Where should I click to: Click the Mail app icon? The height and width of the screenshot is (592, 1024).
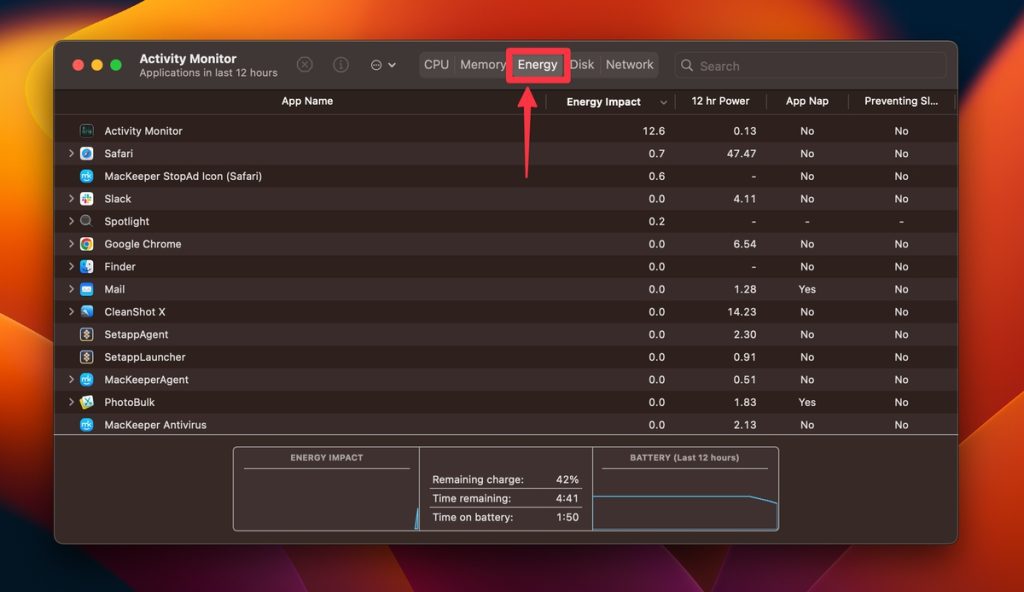87,289
